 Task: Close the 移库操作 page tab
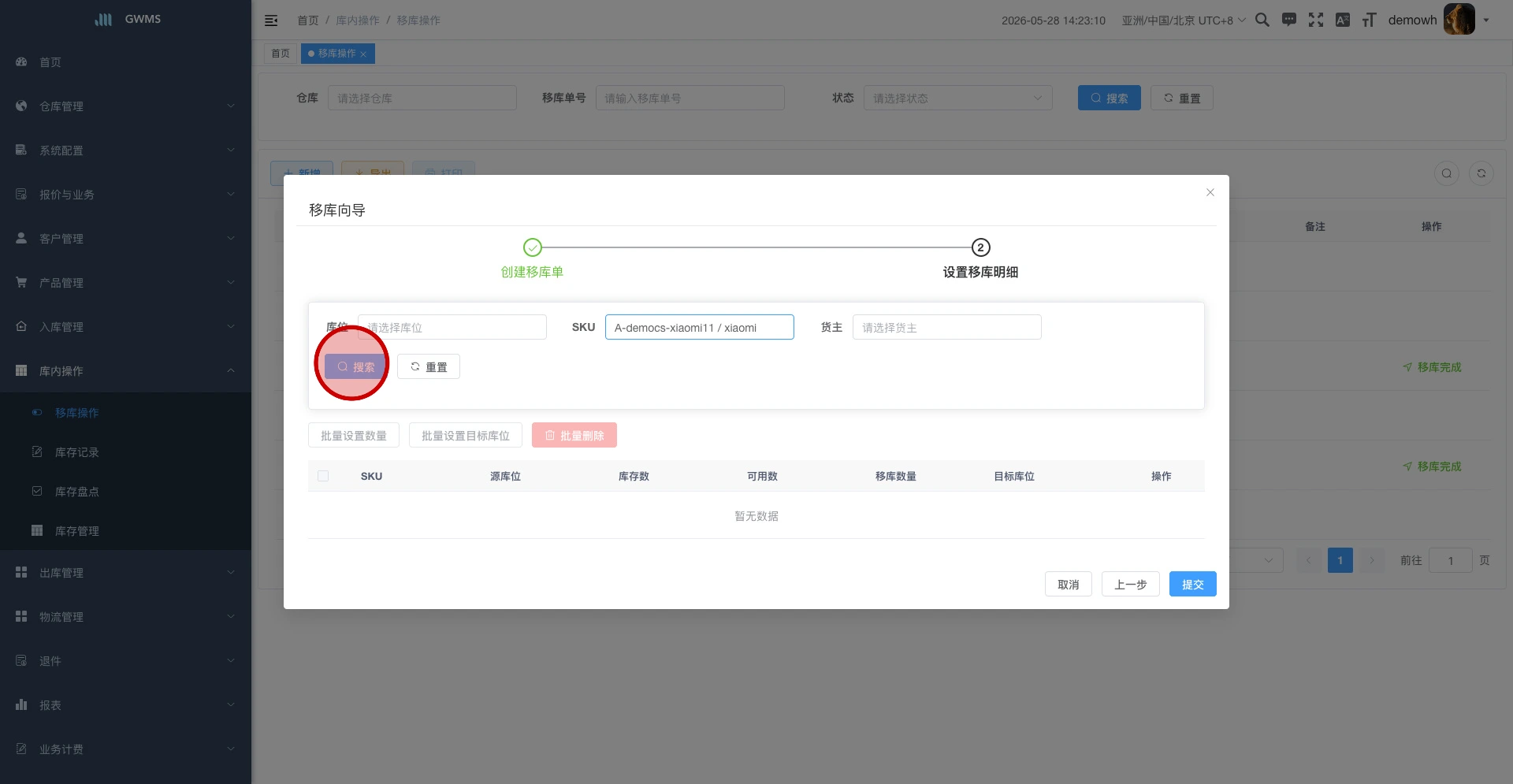[x=363, y=54]
